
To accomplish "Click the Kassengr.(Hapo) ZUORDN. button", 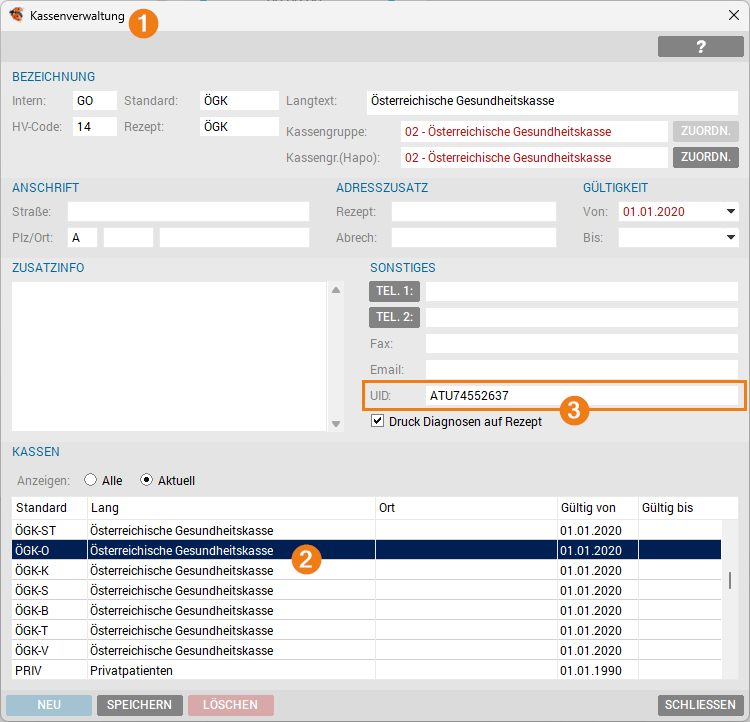I will 705,158.
